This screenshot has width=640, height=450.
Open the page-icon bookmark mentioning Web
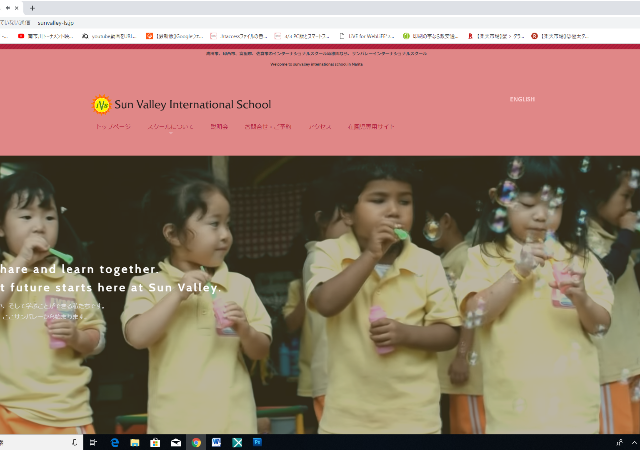[367, 36]
